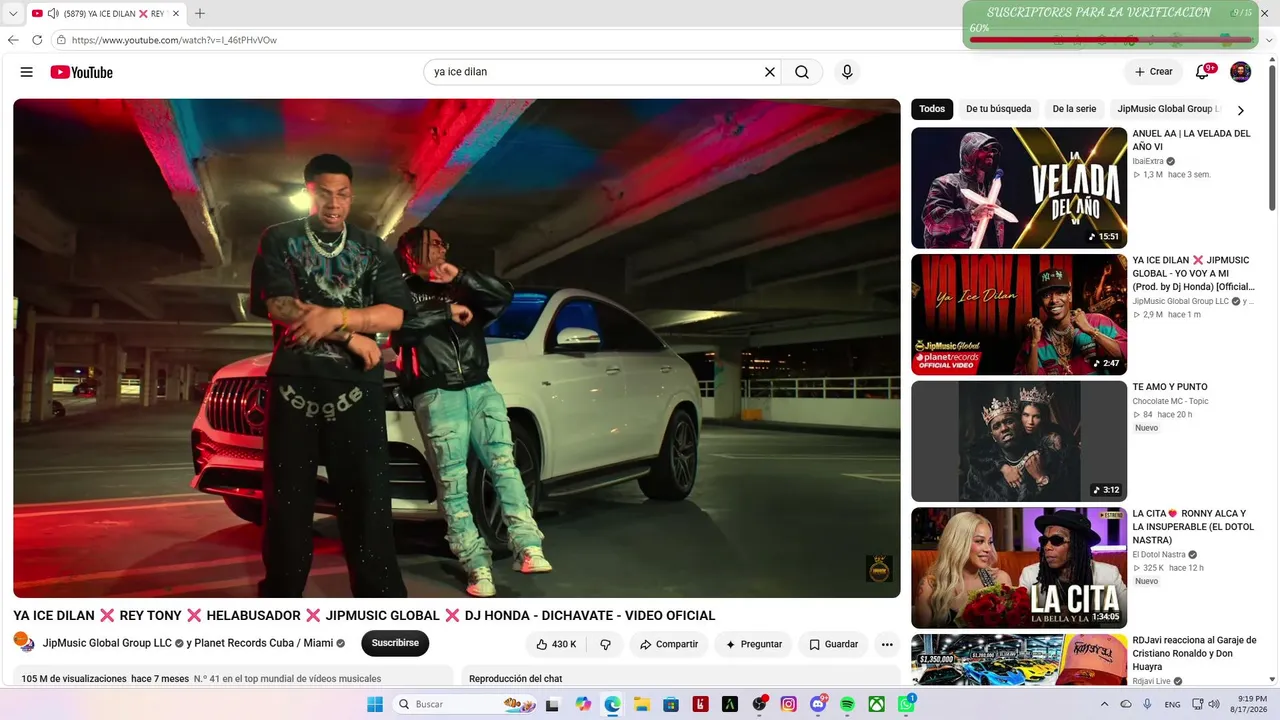1280x720 pixels.
Task: Open Anuel AA La Velada thumbnail
Action: 1019,188
